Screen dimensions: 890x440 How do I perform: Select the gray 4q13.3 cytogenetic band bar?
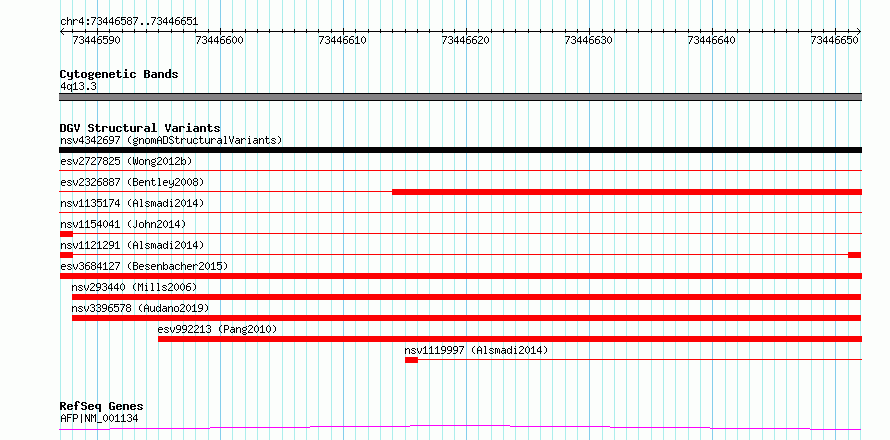tap(461, 97)
